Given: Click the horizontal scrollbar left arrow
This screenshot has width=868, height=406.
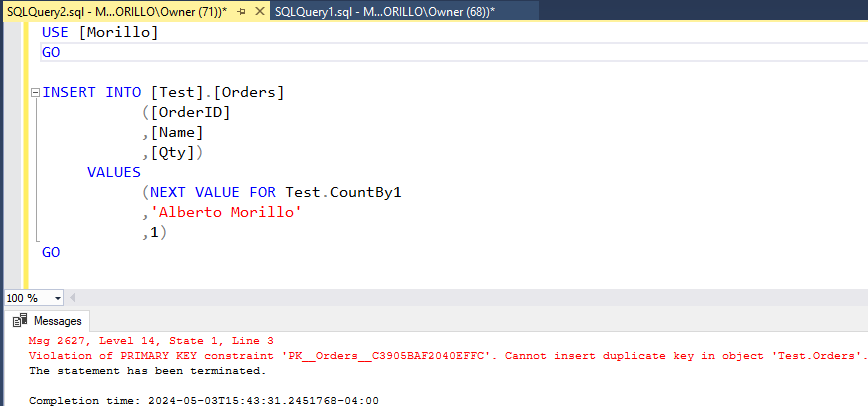Looking at the screenshot, I should point(73,298).
